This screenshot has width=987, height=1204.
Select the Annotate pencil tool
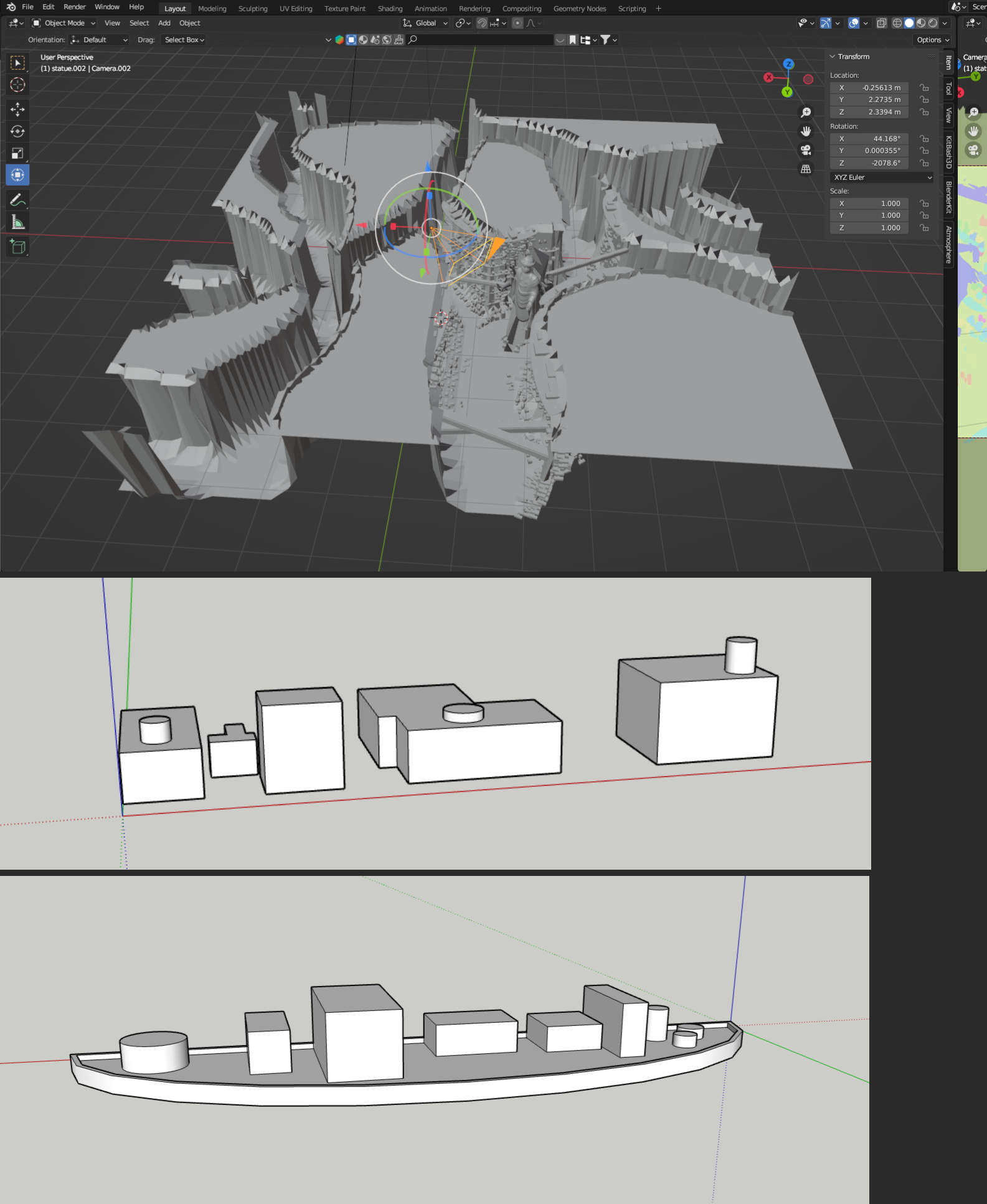point(17,200)
